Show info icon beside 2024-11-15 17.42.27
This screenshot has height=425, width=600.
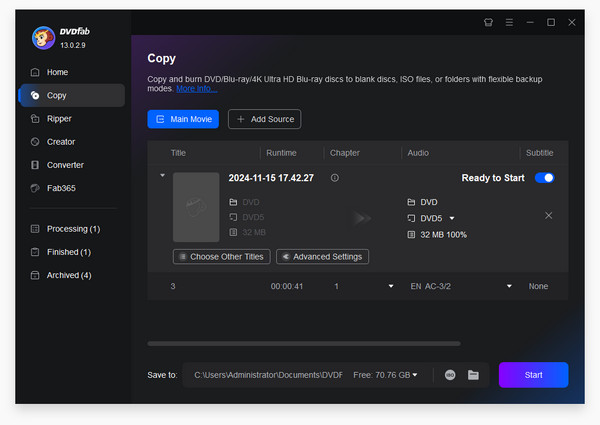click(x=334, y=178)
